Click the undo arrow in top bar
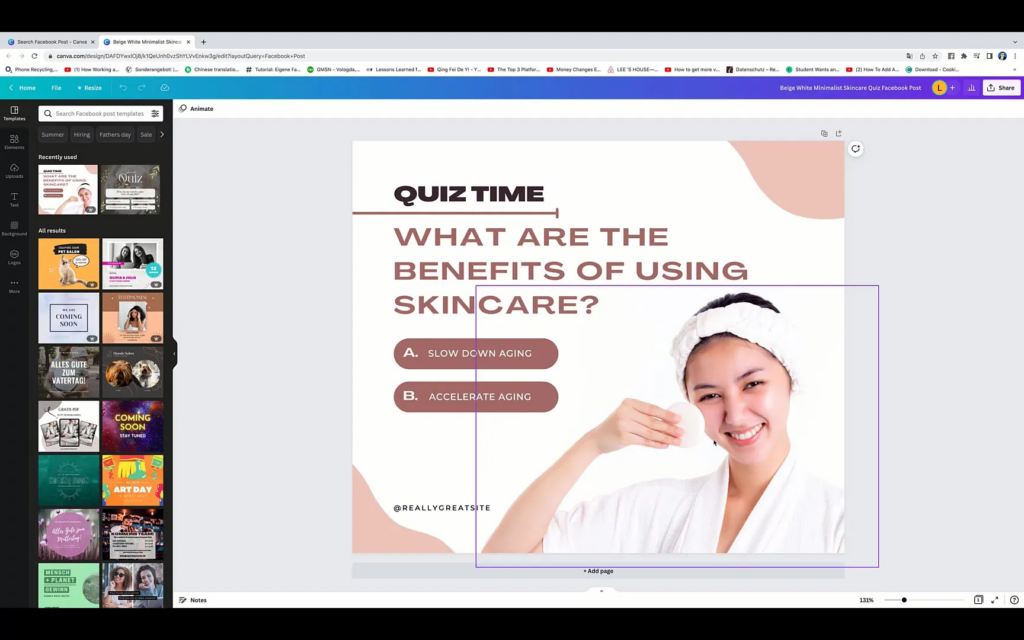The image size is (1024, 640). click(123, 88)
